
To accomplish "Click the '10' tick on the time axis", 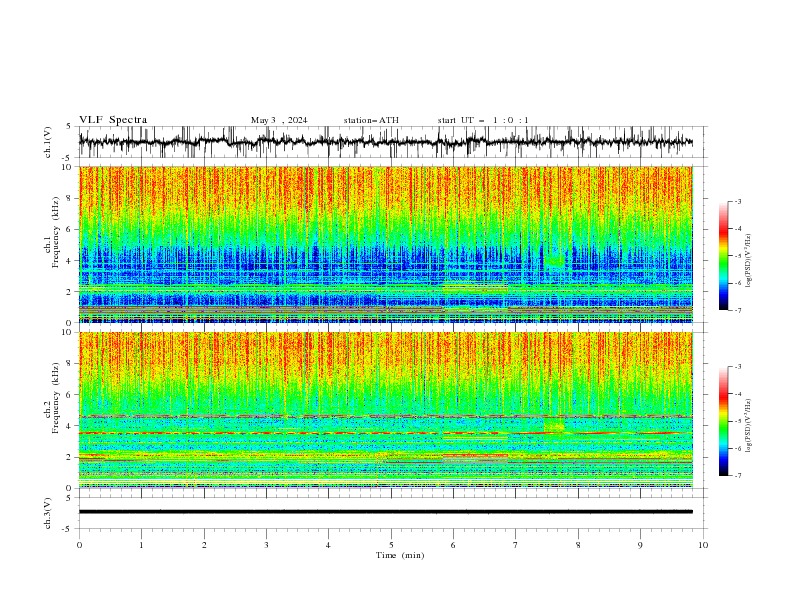I will click(703, 545).
